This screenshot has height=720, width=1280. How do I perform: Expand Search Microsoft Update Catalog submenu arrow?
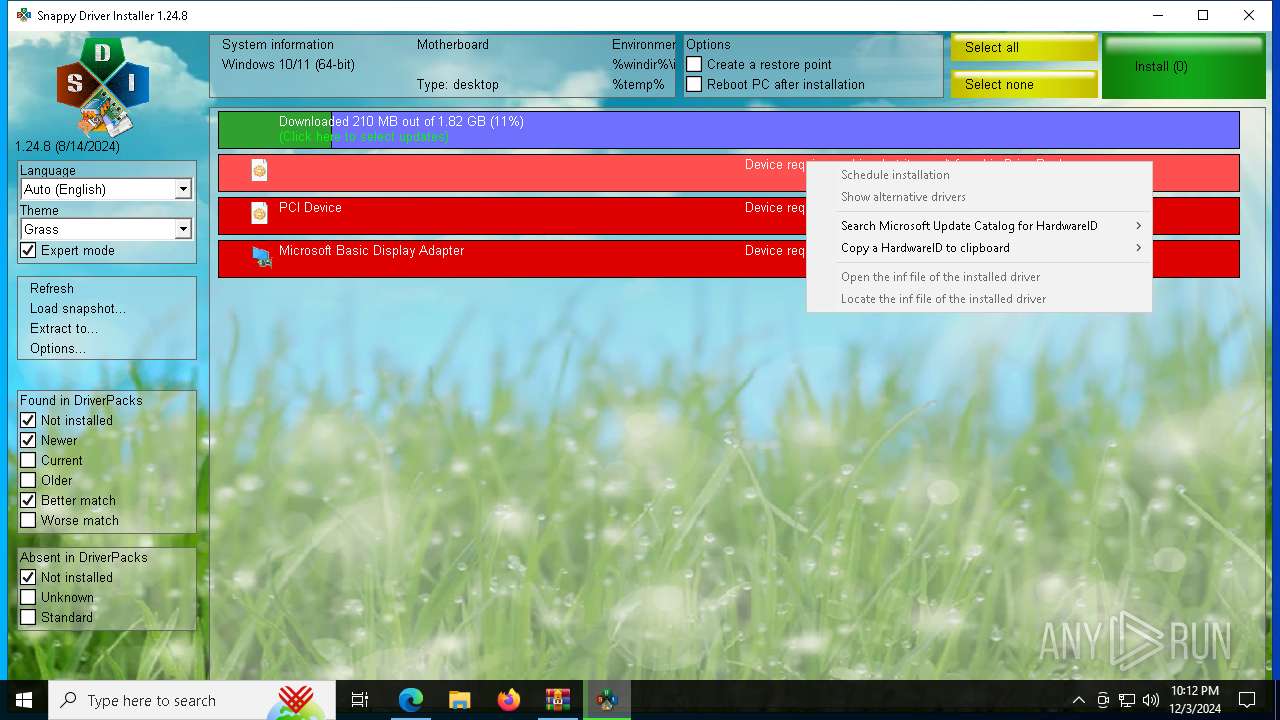click(x=1138, y=226)
